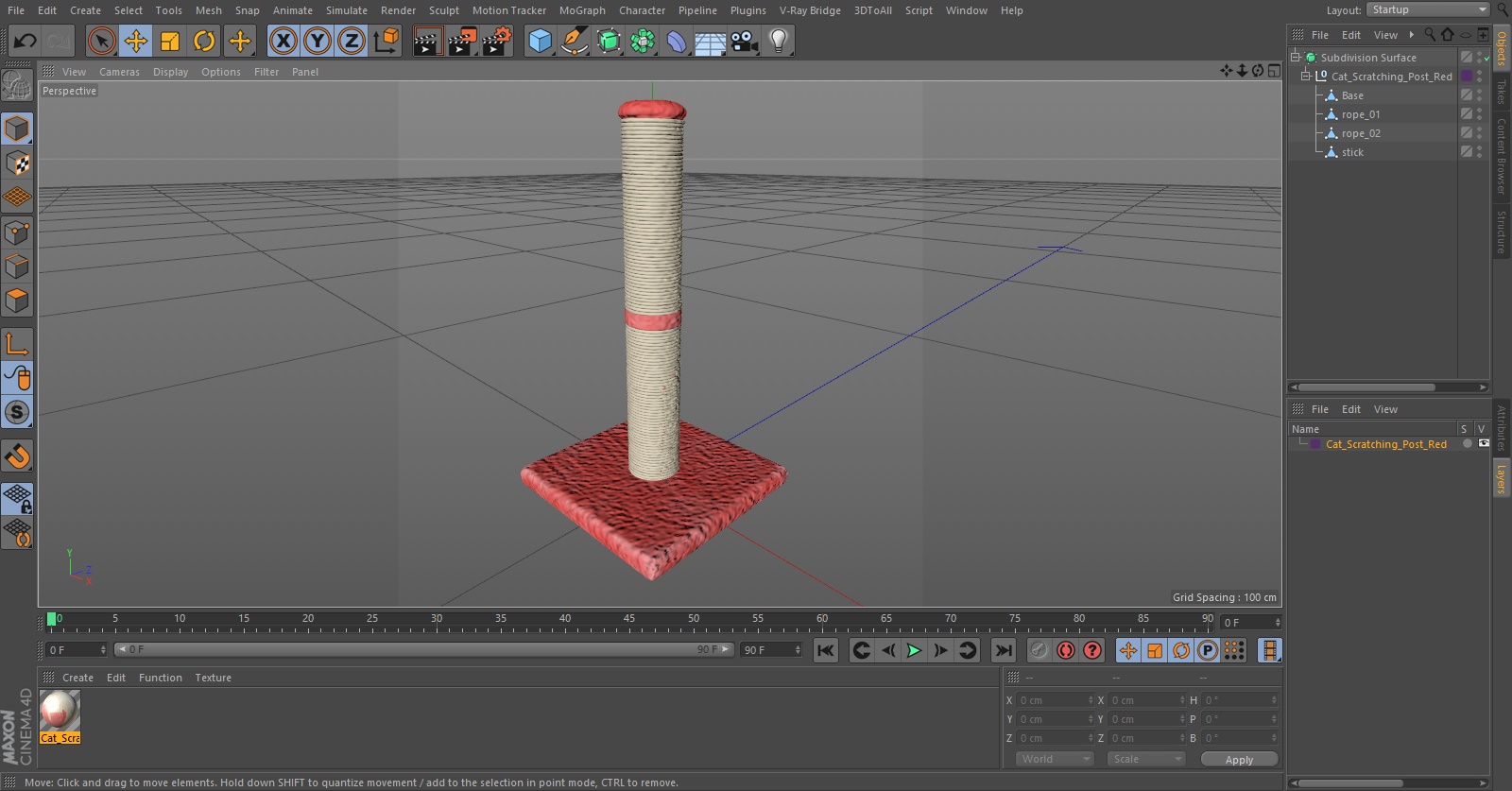Viewport: 1512px width, 791px height.
Task: Click the Undo arrow icon
Action: [26, 41]
